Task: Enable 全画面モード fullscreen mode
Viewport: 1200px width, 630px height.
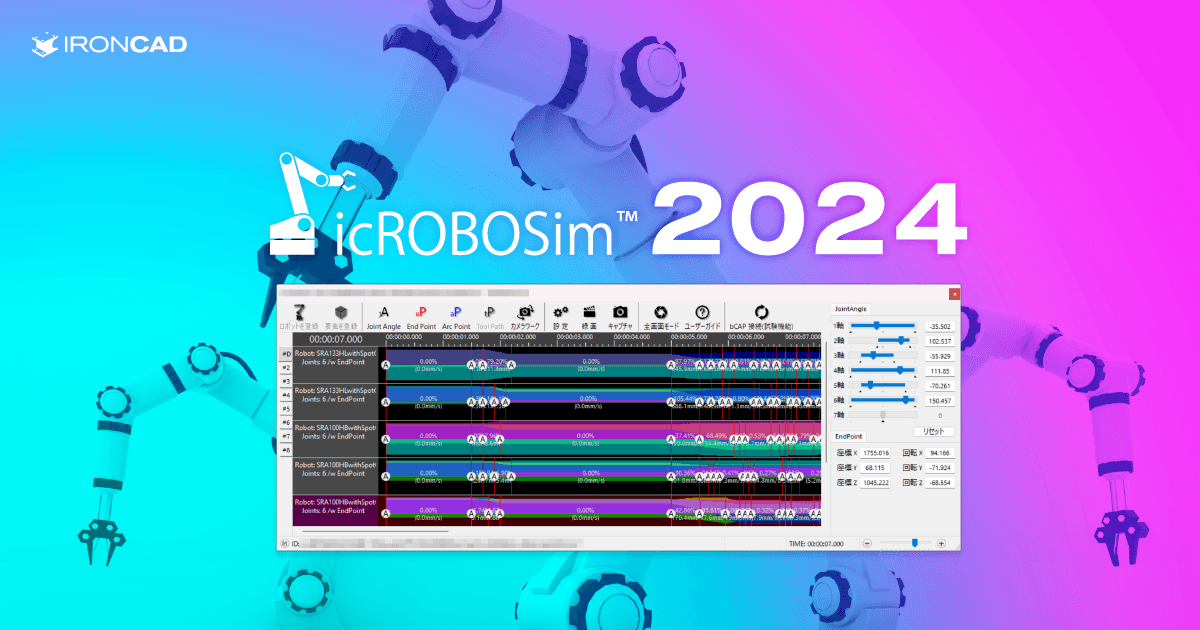Action: point(660,311)
